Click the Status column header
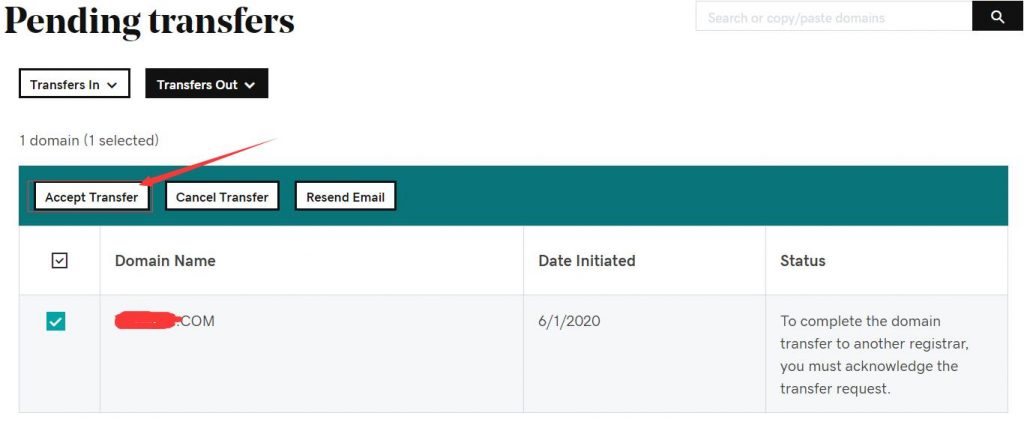 803,261
